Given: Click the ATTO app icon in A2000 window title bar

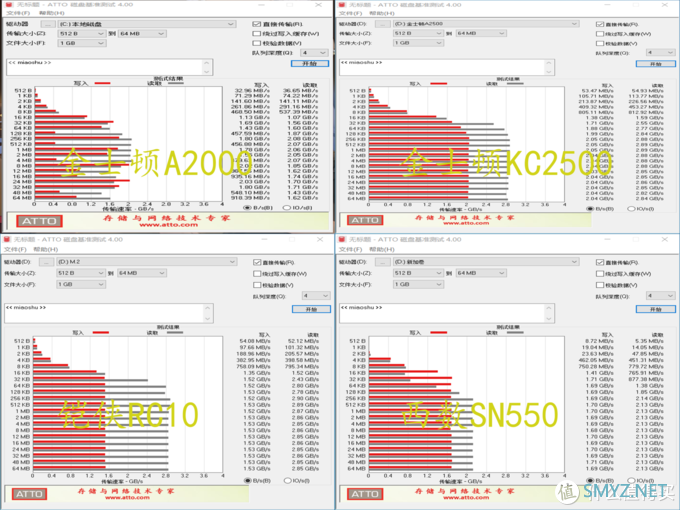Looking at the screenshot, I should tap(10, 4).
